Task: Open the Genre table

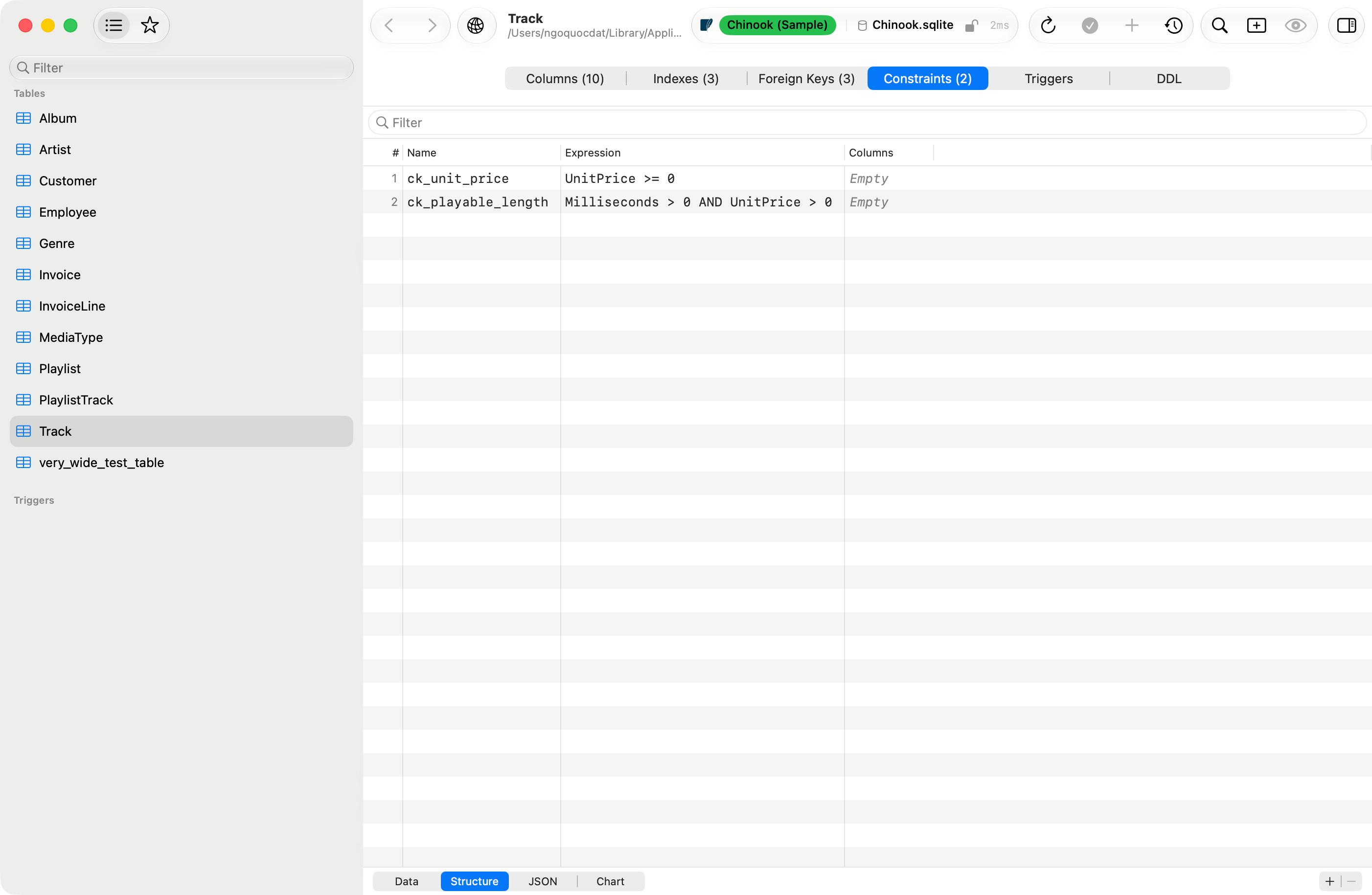Action: point(182,243)
